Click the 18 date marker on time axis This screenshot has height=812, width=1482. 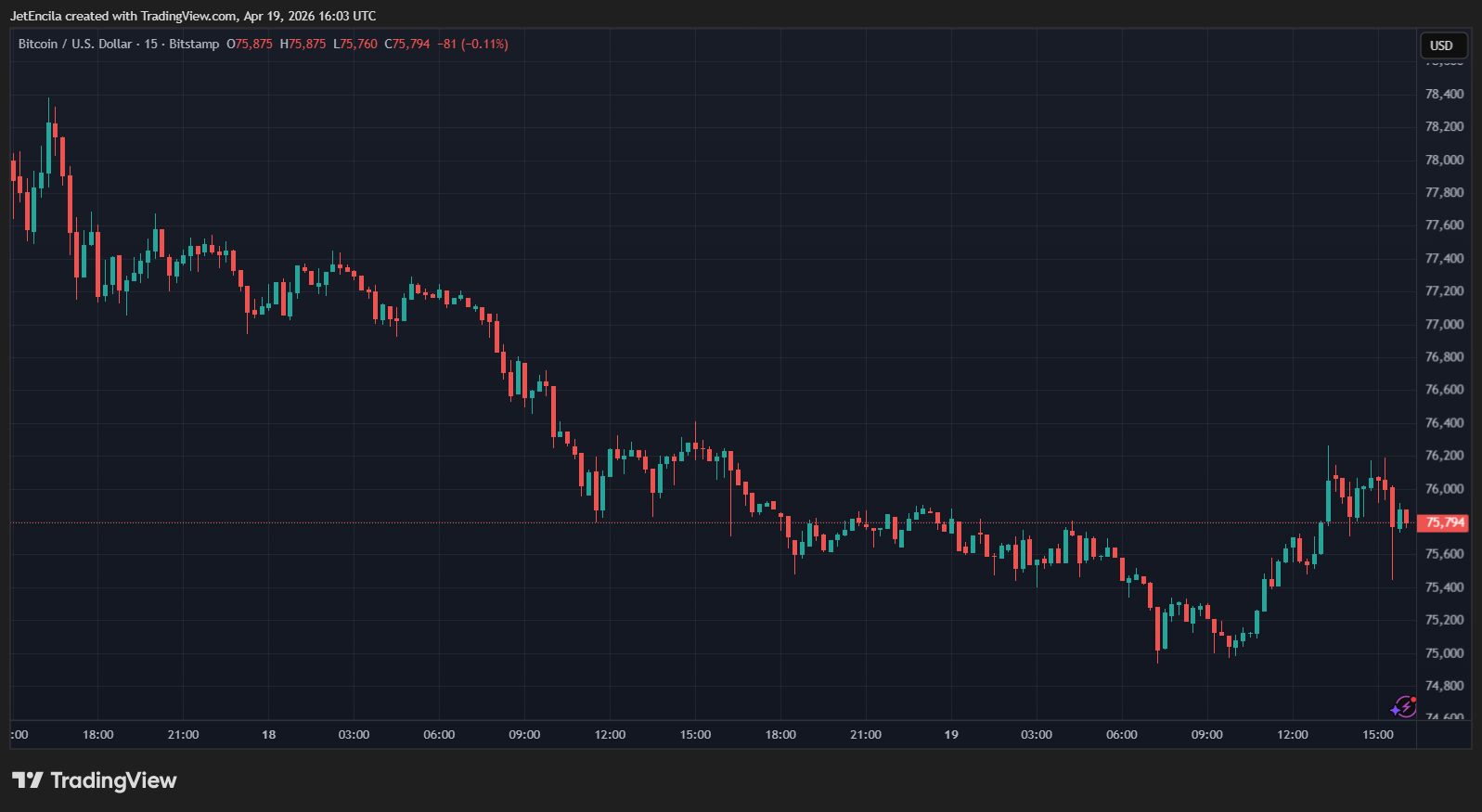[268, 734]
